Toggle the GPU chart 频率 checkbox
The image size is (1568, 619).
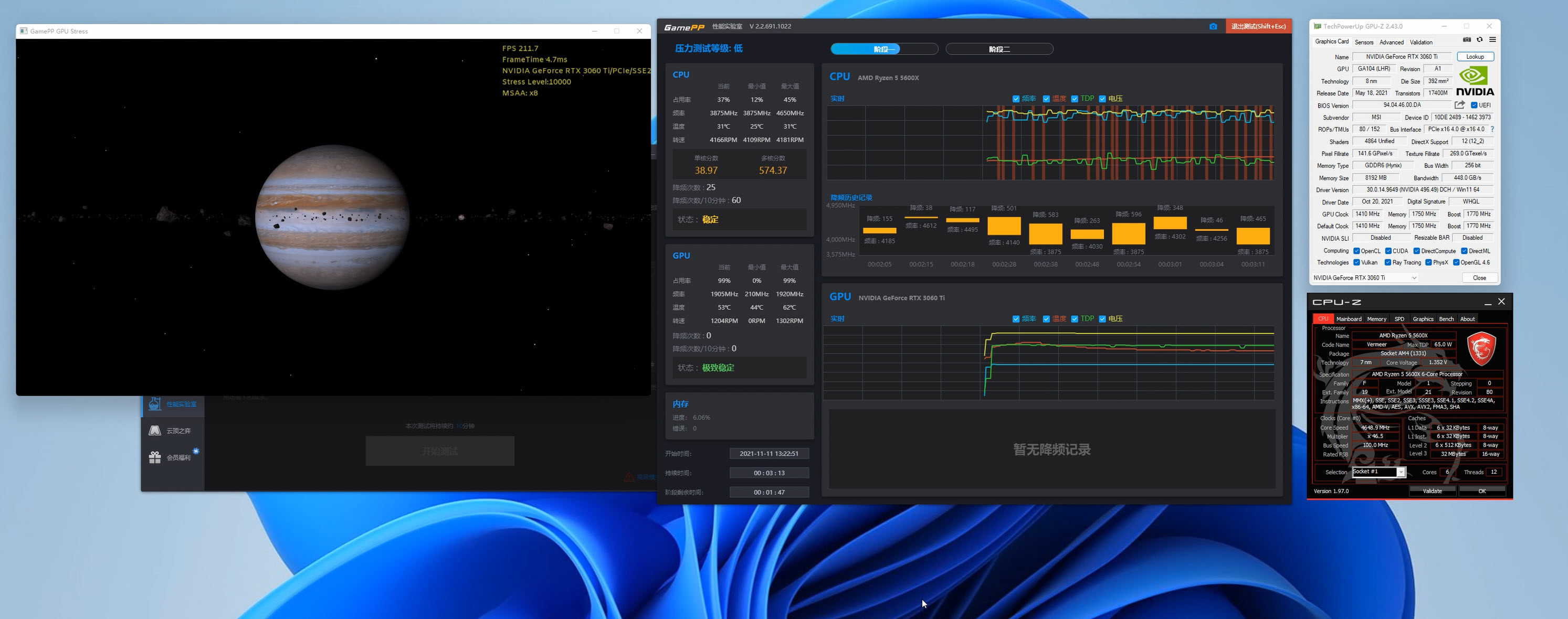pos(1016,318)
